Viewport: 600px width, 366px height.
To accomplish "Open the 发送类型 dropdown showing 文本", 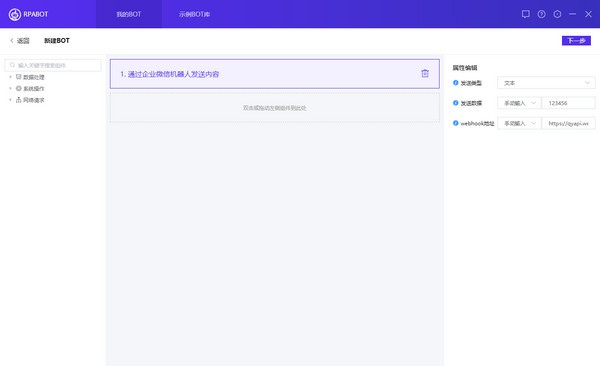I will [546, 83].
